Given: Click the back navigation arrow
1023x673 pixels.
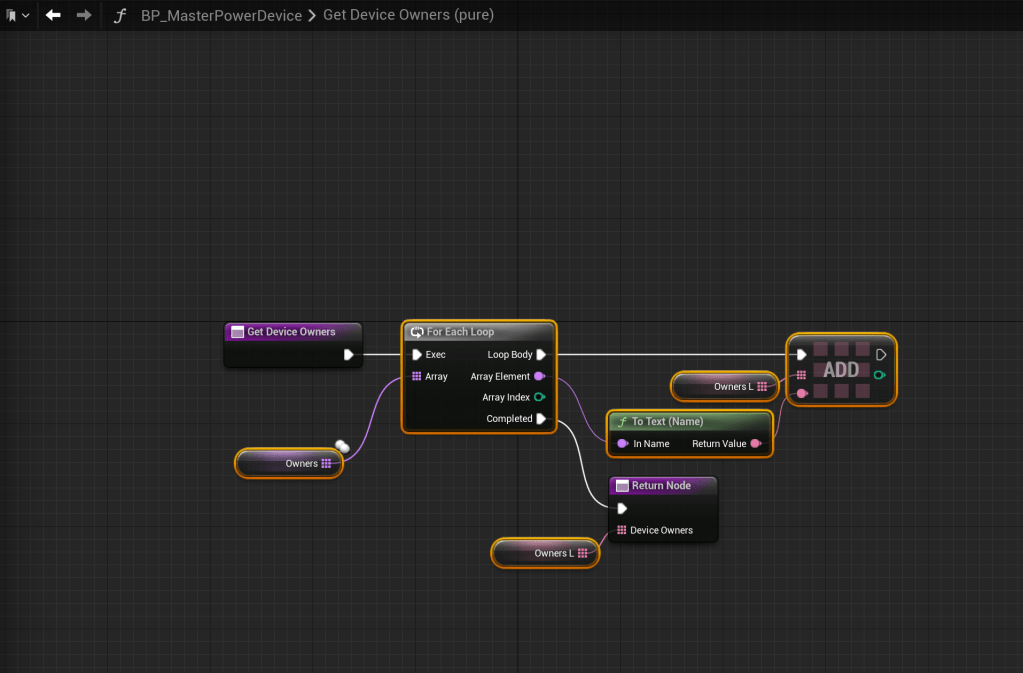Looking at the screenshot, I should tap(53, 16).
